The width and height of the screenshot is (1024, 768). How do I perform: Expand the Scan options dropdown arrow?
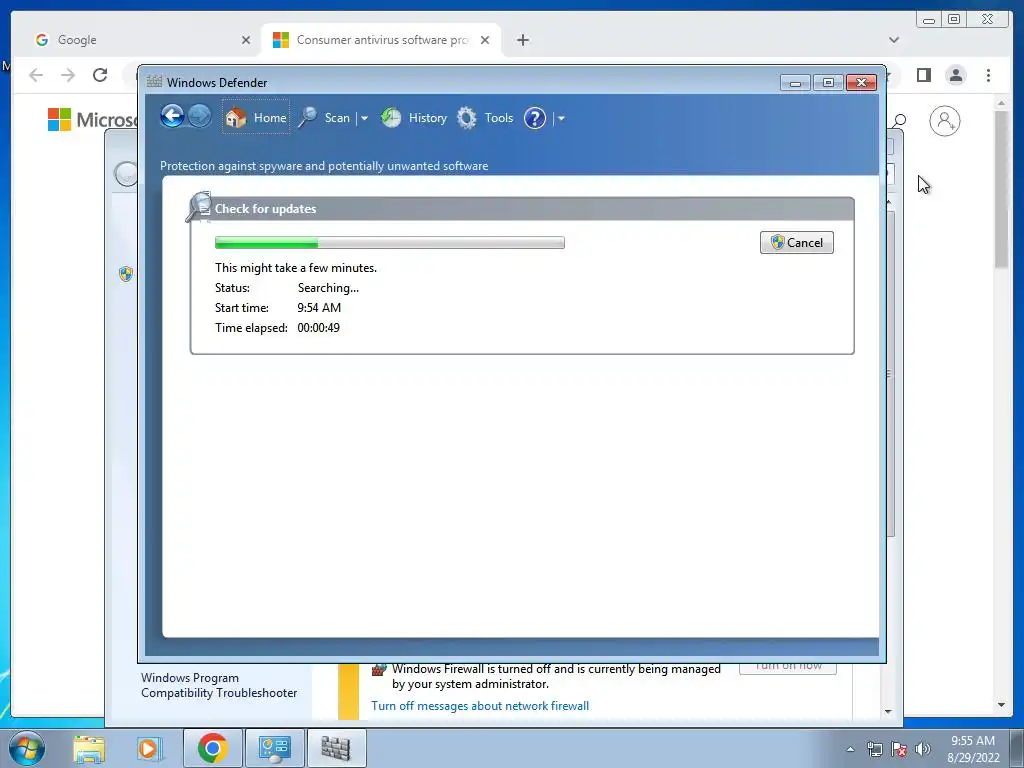tap(364, 118)
